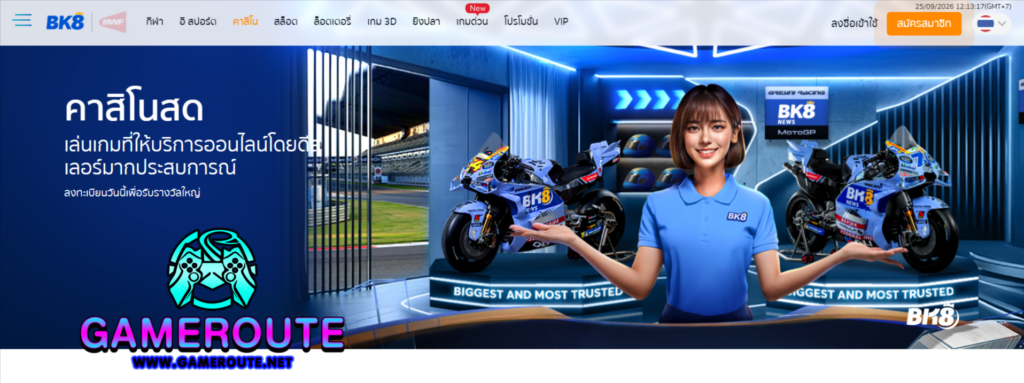1024x383 pixels.
Task: Click the BK8 News MotoGP sign
Action: tap(796, 112)
